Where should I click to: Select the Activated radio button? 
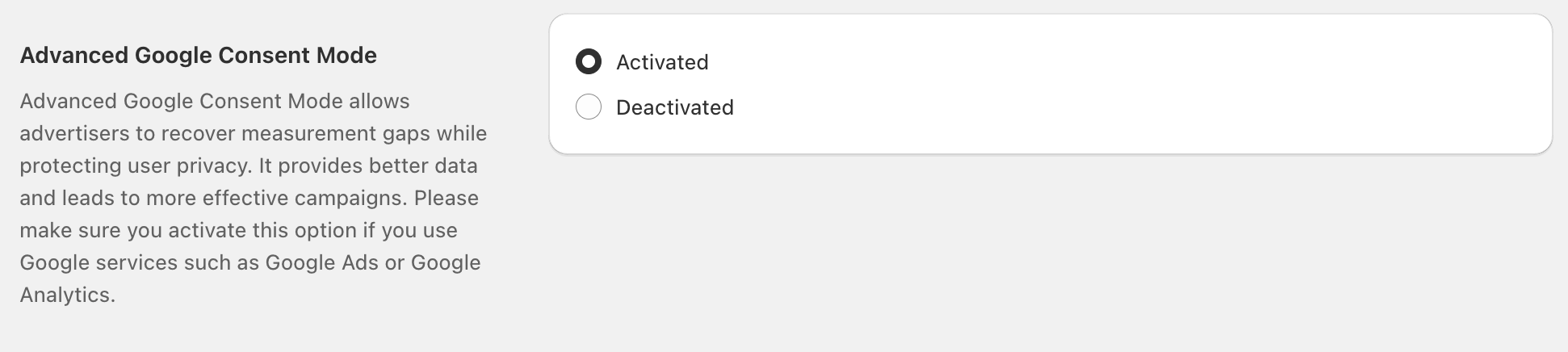(589, 62)
